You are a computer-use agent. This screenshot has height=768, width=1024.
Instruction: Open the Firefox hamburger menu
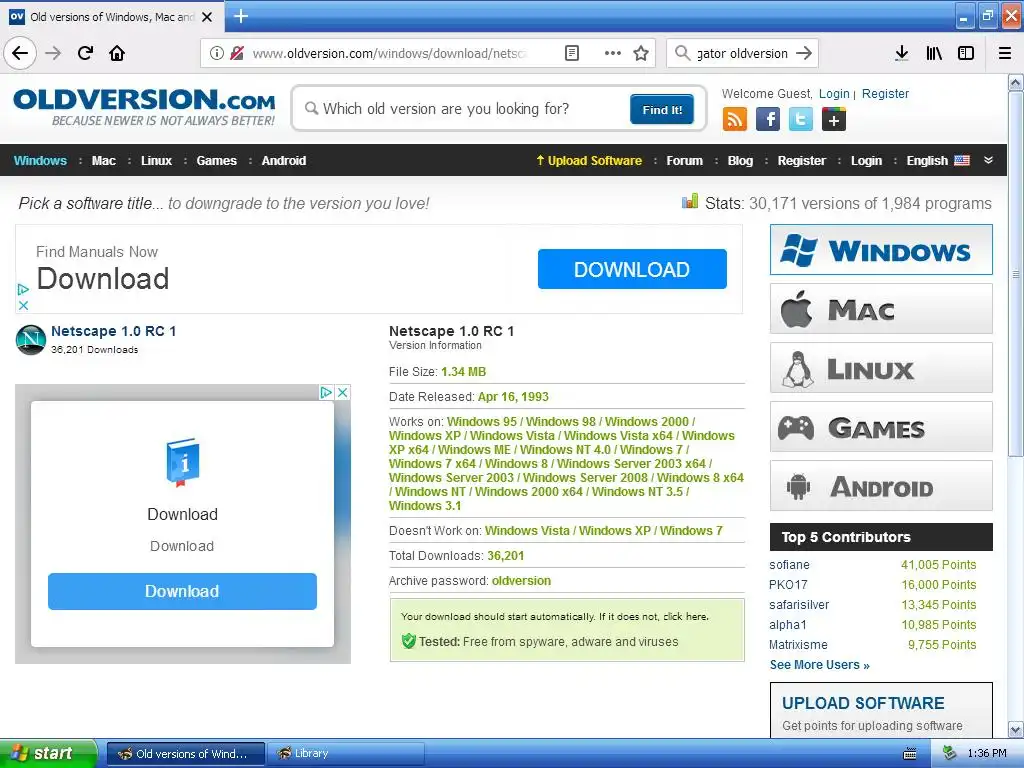(1005, 53)
